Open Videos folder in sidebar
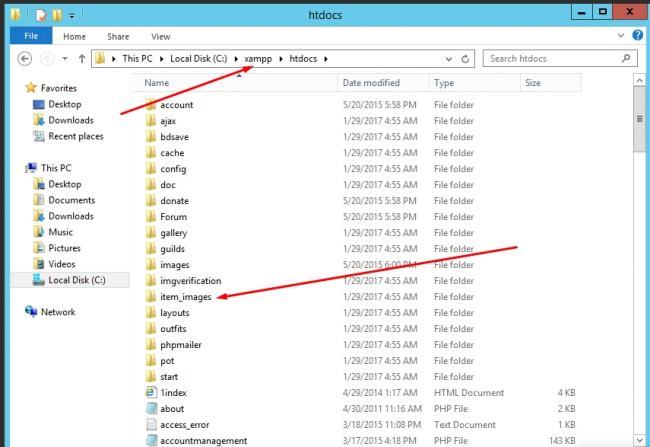The height and width of the screenshot is (447, 650). pyautogui.click(x=62, y=264)
